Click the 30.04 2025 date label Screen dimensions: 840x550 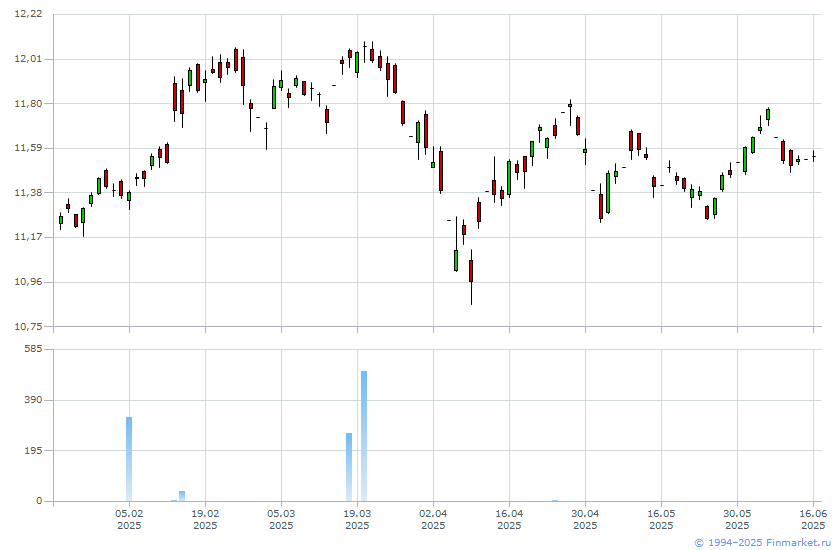pos(586,519)
